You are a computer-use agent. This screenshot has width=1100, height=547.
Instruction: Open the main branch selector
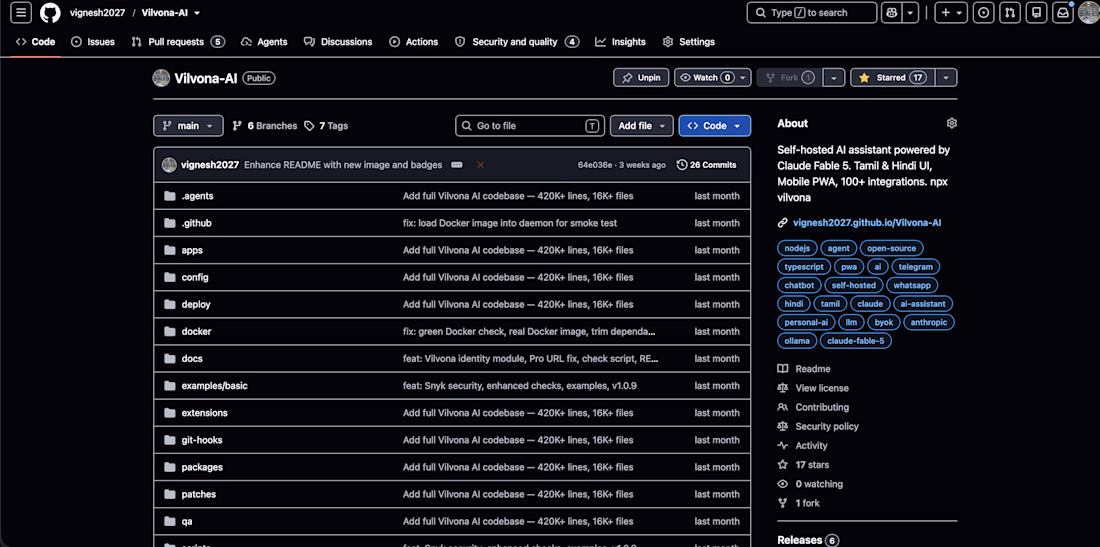pyautogui.click(x=188, y=126)
